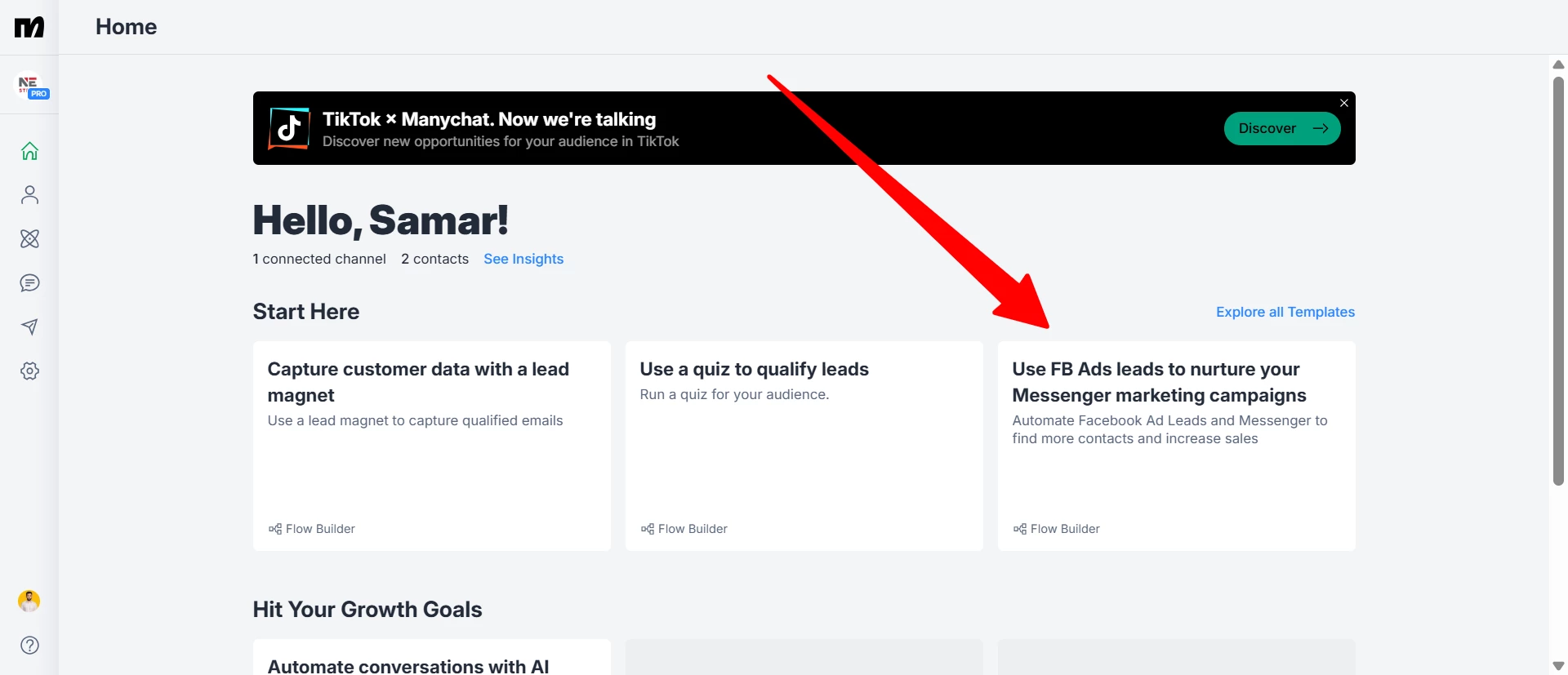Open FB Ads leads Messenger template card
This screenshot has width=1568, height=675.
[1176, 446]
